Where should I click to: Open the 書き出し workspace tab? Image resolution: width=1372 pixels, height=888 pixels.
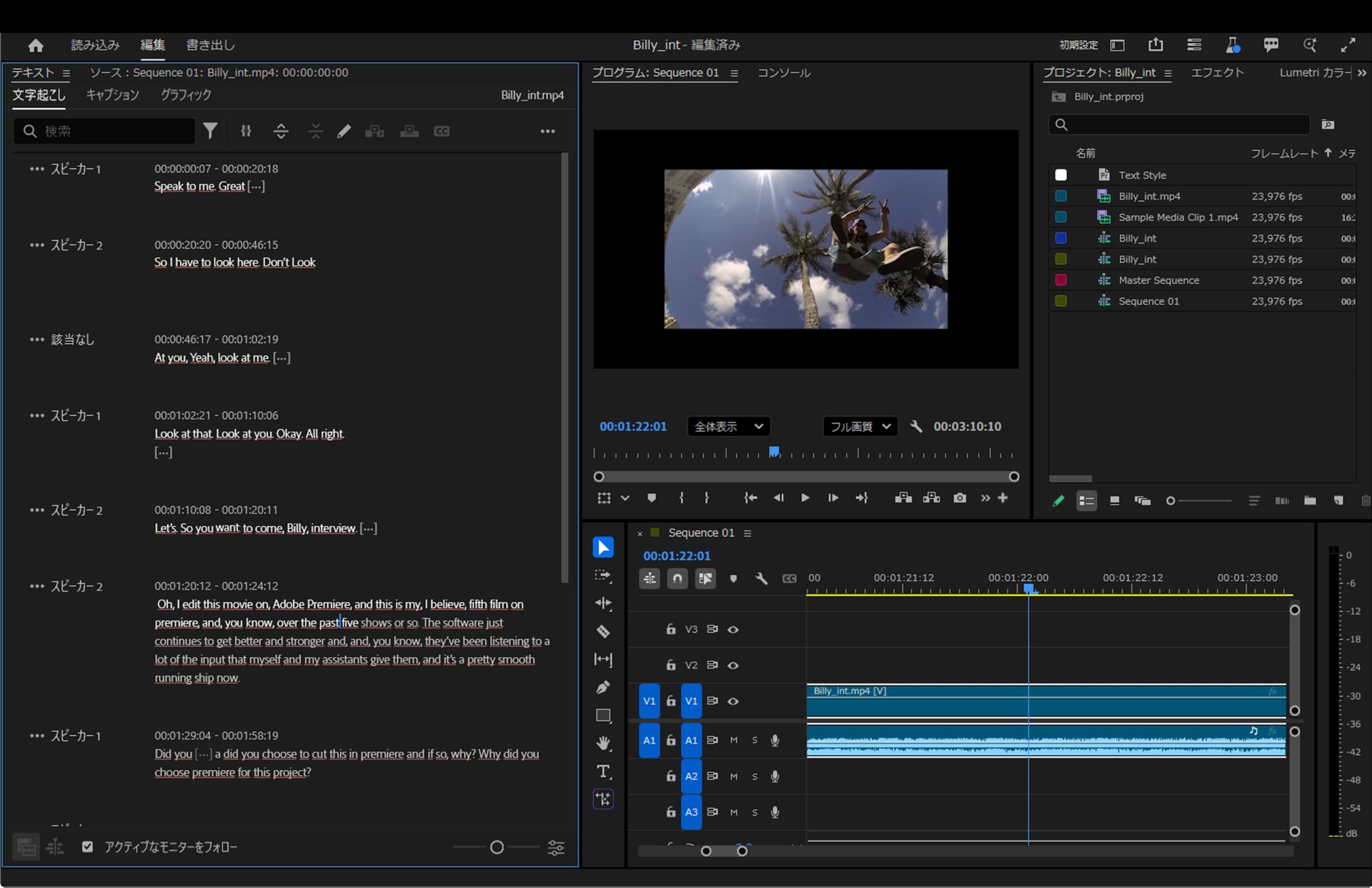pyautogui.click(x=210, y=45)
